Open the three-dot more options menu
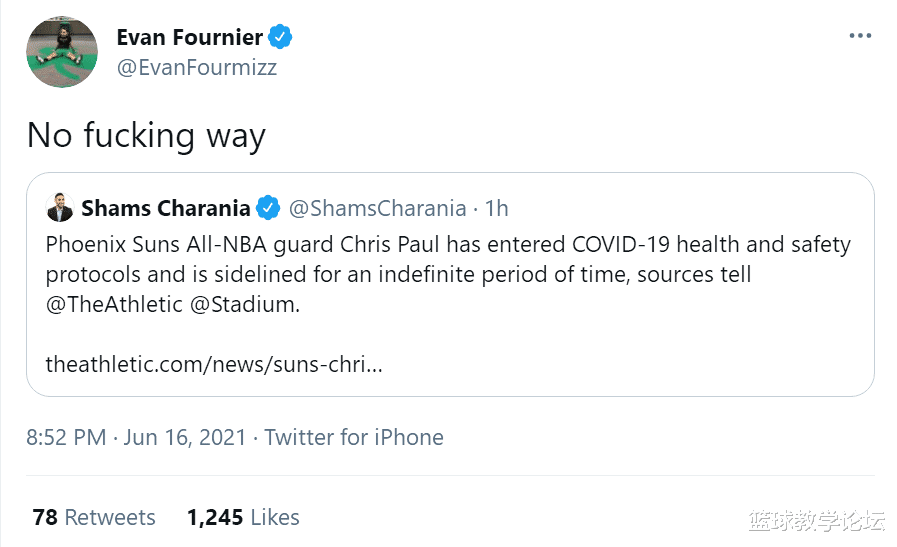The height and width of the screenshot is (547, 897). (x=860, y=36)
